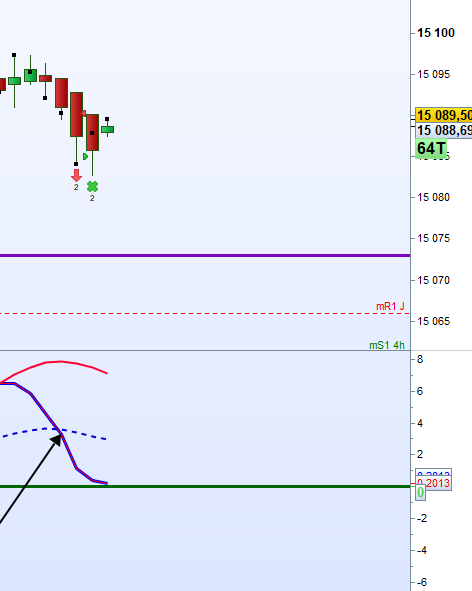The width and height of the screenshot is (472, 591).
Task: Click the green X exit signal marker
Action: click(92, 187)
